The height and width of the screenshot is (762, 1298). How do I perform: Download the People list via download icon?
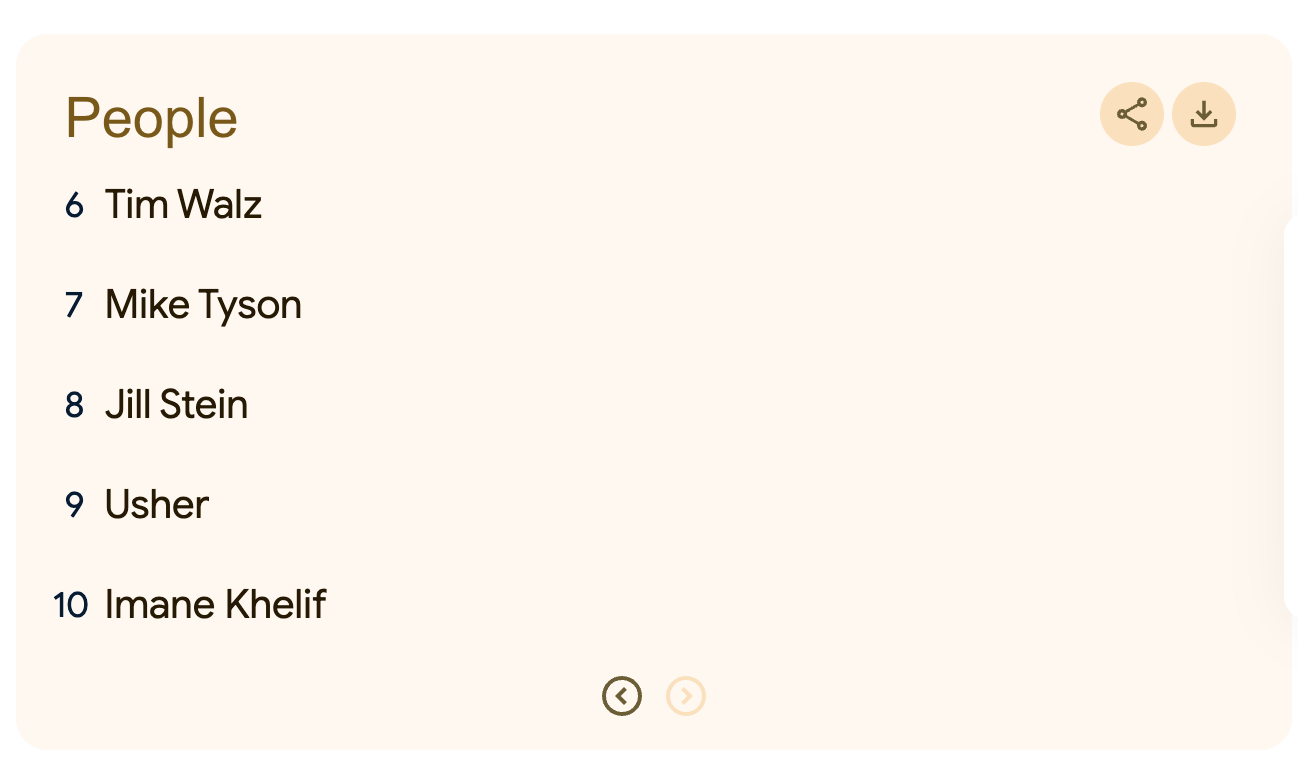tap(1204, 114)
